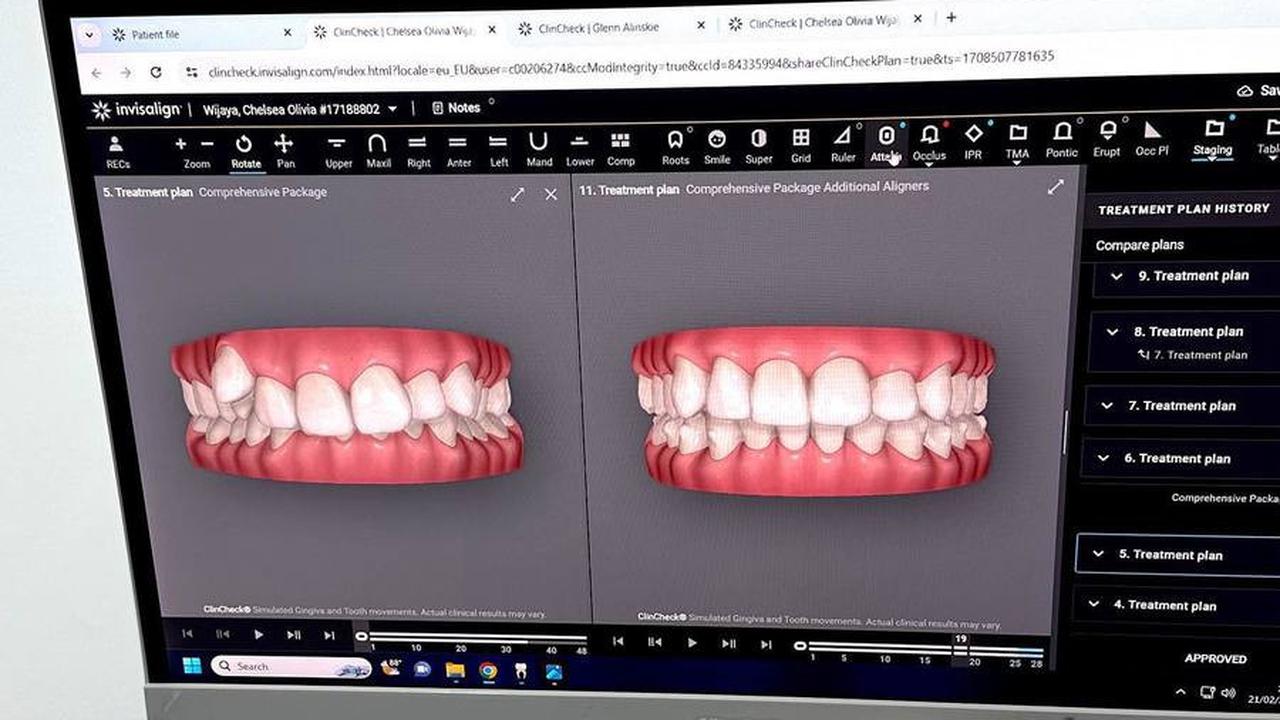
Task: Expand 9. Treatment plan chevron
Action: (x=1117, y=276)
